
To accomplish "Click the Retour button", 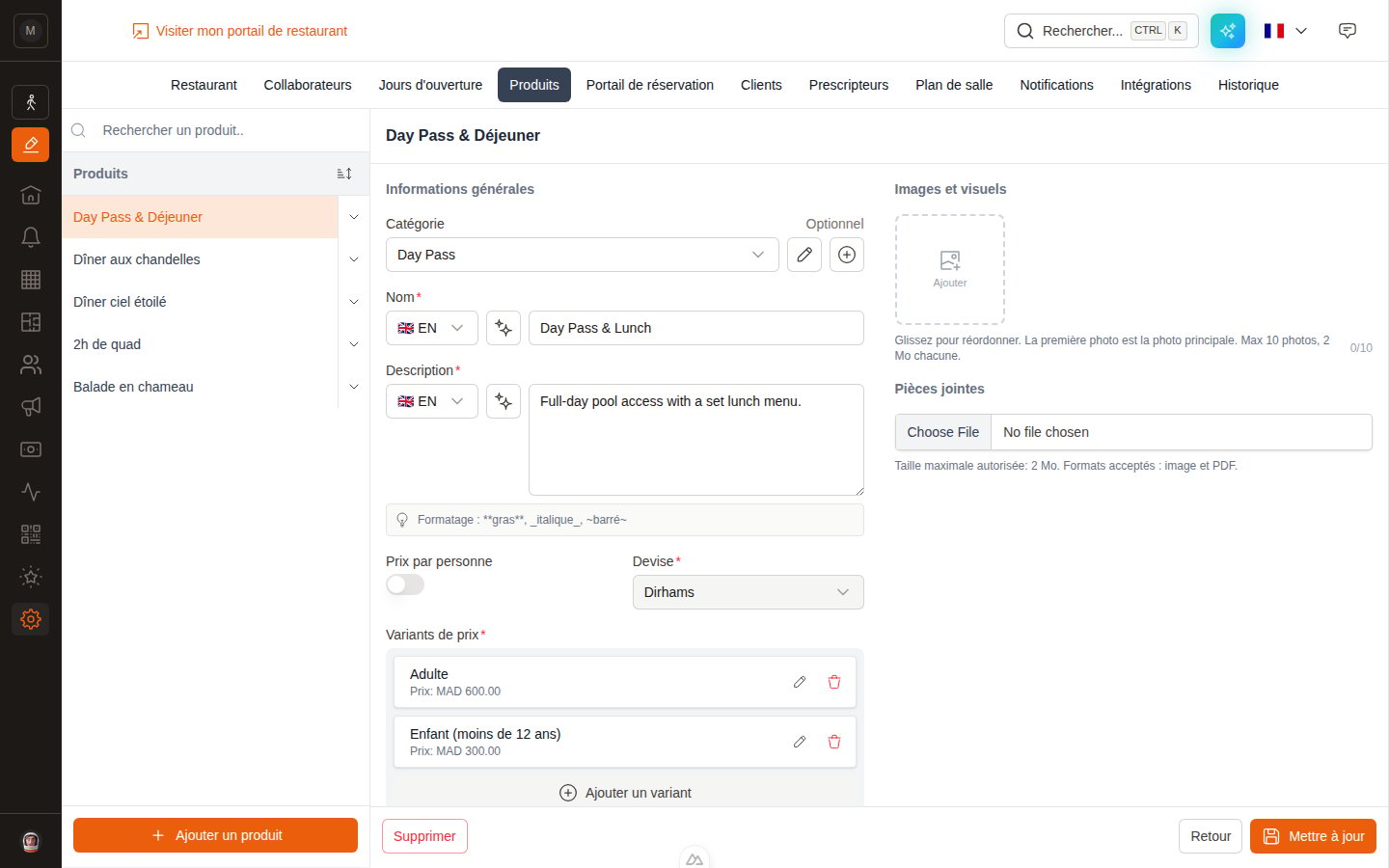I will 1211,836.
